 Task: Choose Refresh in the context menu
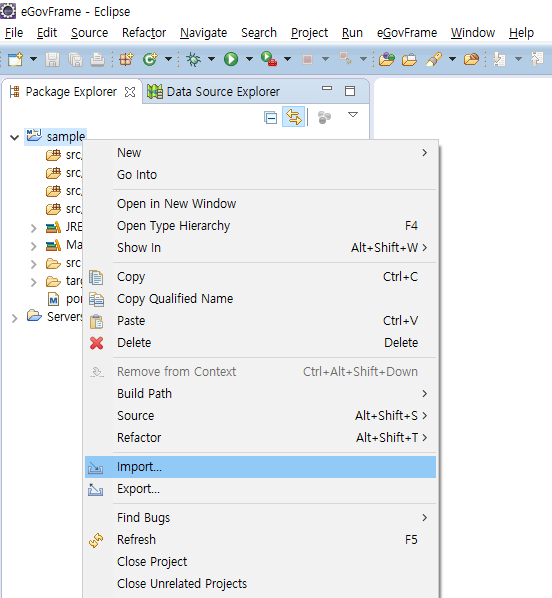261,540
